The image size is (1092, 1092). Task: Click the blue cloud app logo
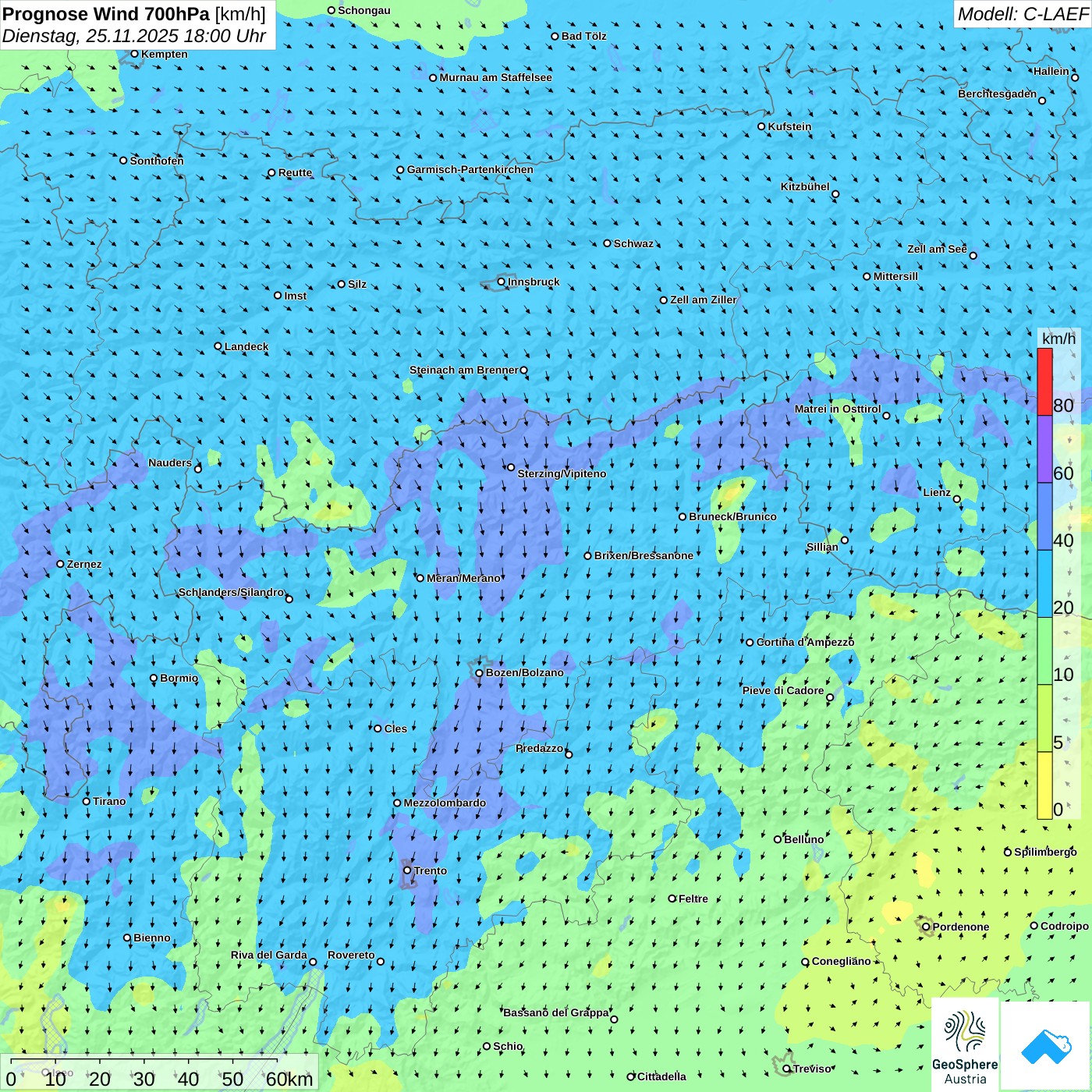click(x=1045, y=1046)
